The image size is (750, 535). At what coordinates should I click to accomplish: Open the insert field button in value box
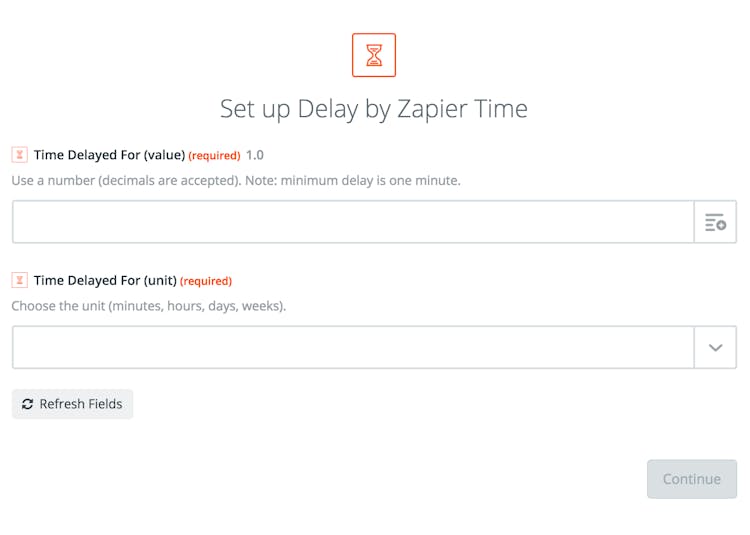(715, 222)
